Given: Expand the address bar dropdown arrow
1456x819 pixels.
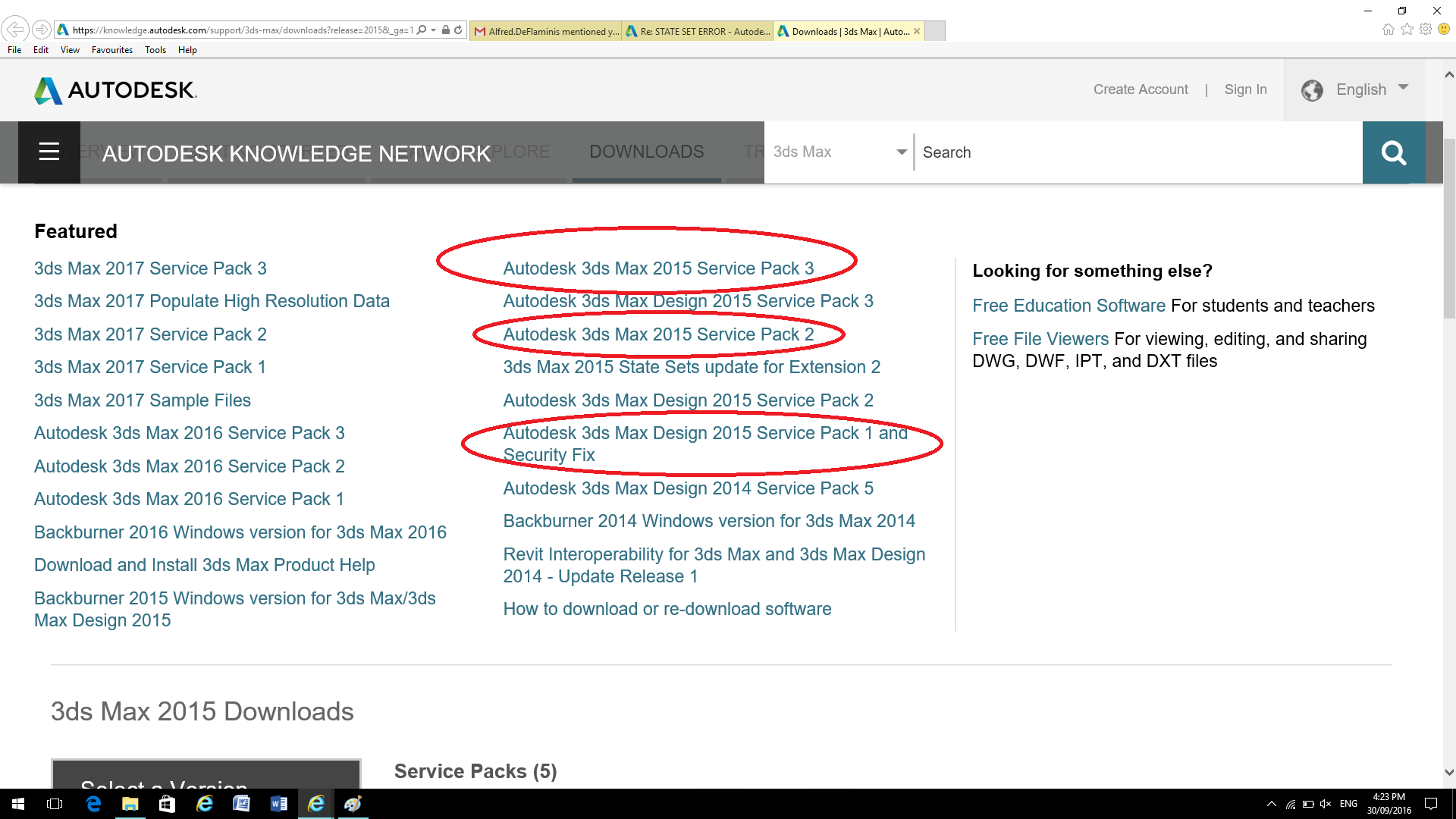Looking at the screenshot, I should [433, 30].
